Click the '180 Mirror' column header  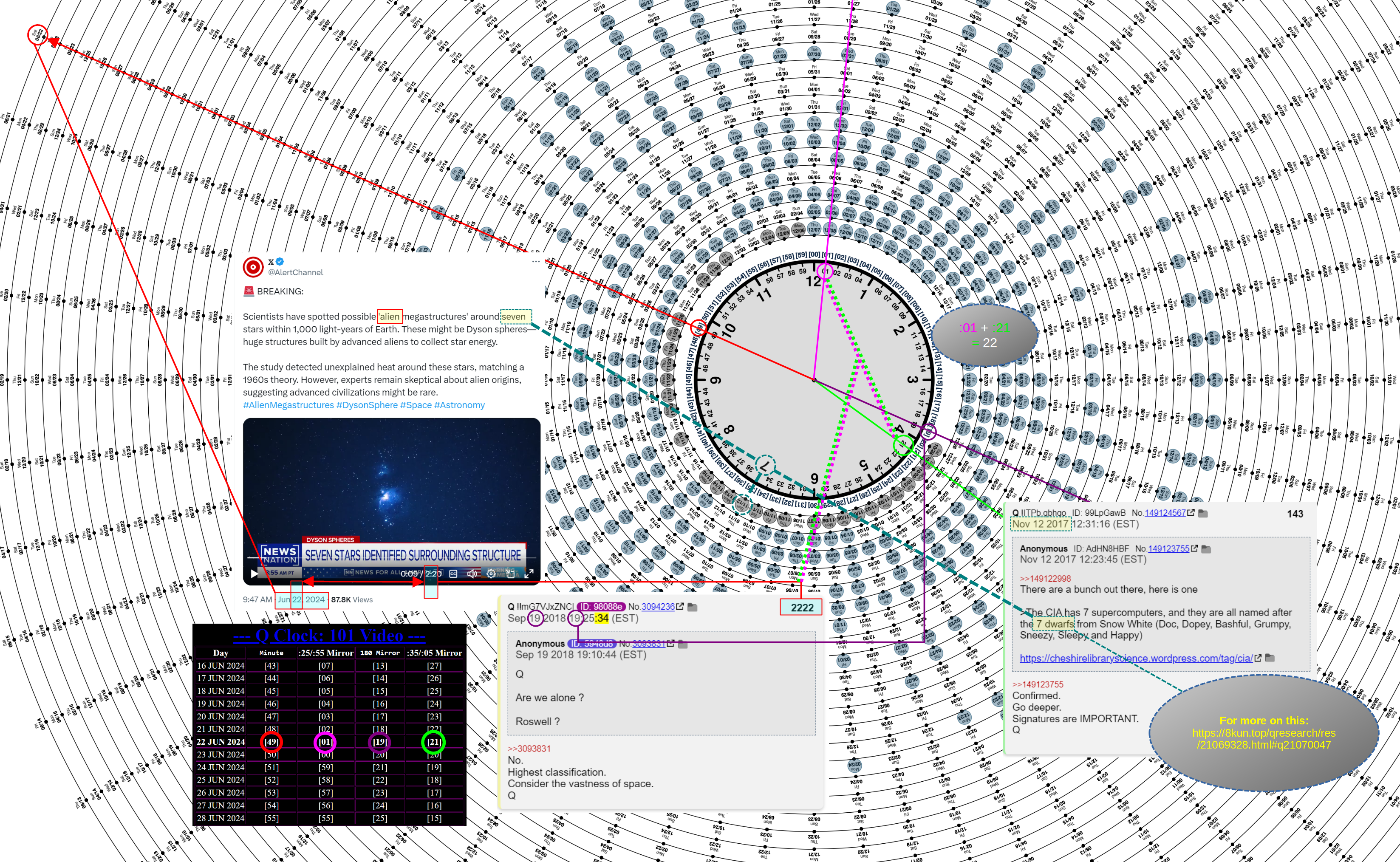tap(380, 653)
